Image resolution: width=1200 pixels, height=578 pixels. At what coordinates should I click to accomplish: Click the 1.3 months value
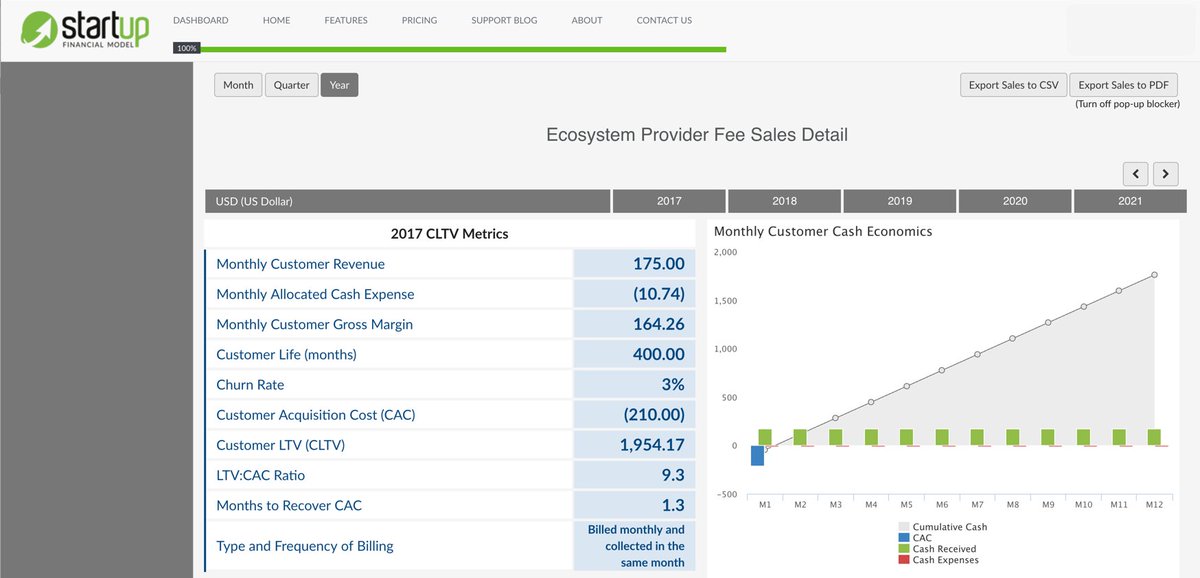[673, 505]
